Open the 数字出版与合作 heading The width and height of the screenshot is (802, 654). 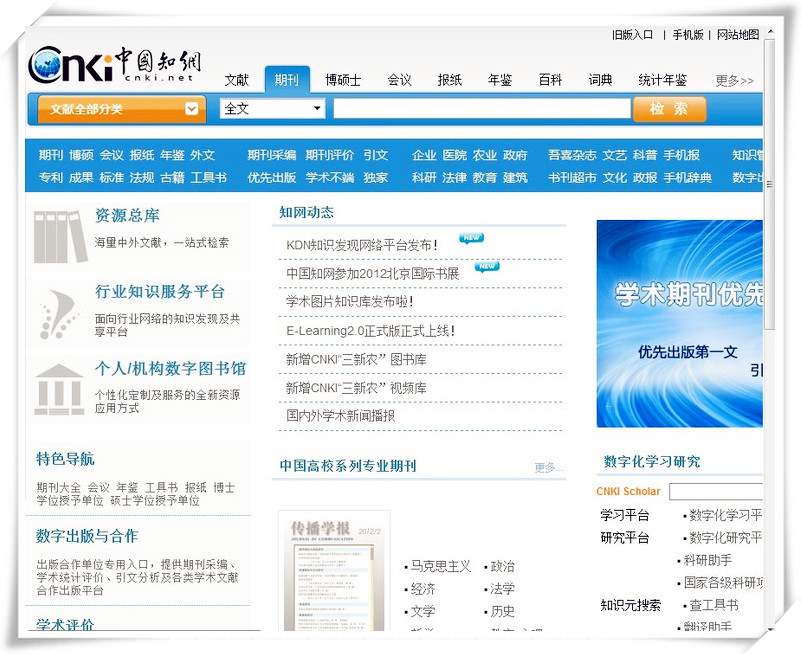[x=87, y=536]
